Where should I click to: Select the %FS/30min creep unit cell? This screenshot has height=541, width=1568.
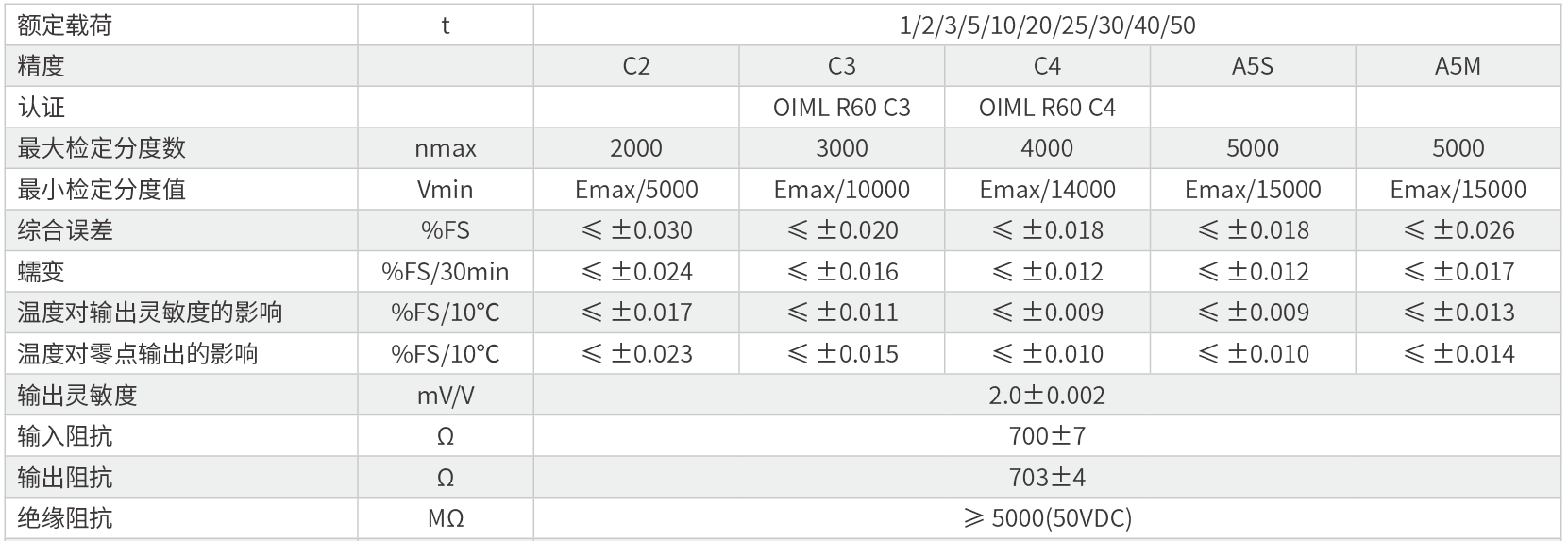(446, 272)
